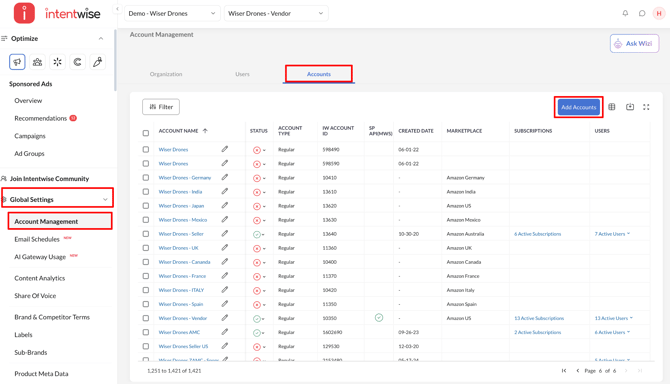This screenshot has height=384, width=670.
Task: Click the download export icon
Action: click(x=630, y=107)
